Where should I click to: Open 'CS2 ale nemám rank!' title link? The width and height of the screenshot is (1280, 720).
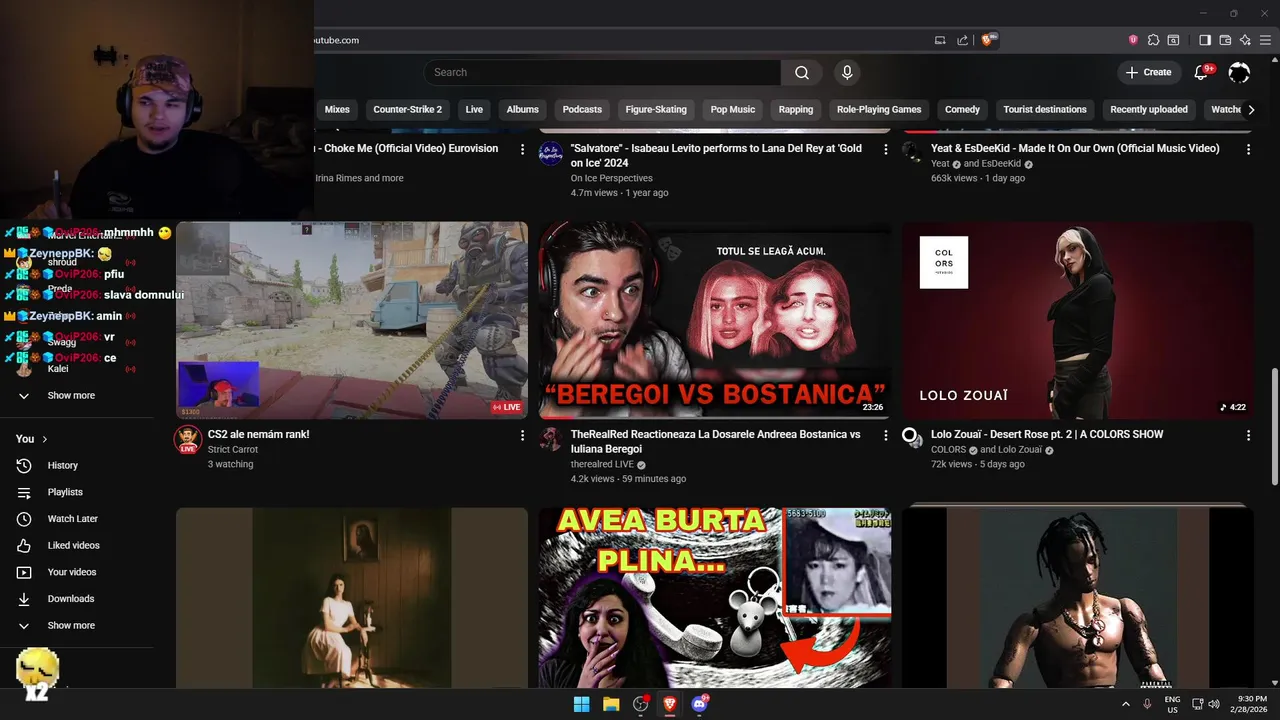[x=258, y=434]
